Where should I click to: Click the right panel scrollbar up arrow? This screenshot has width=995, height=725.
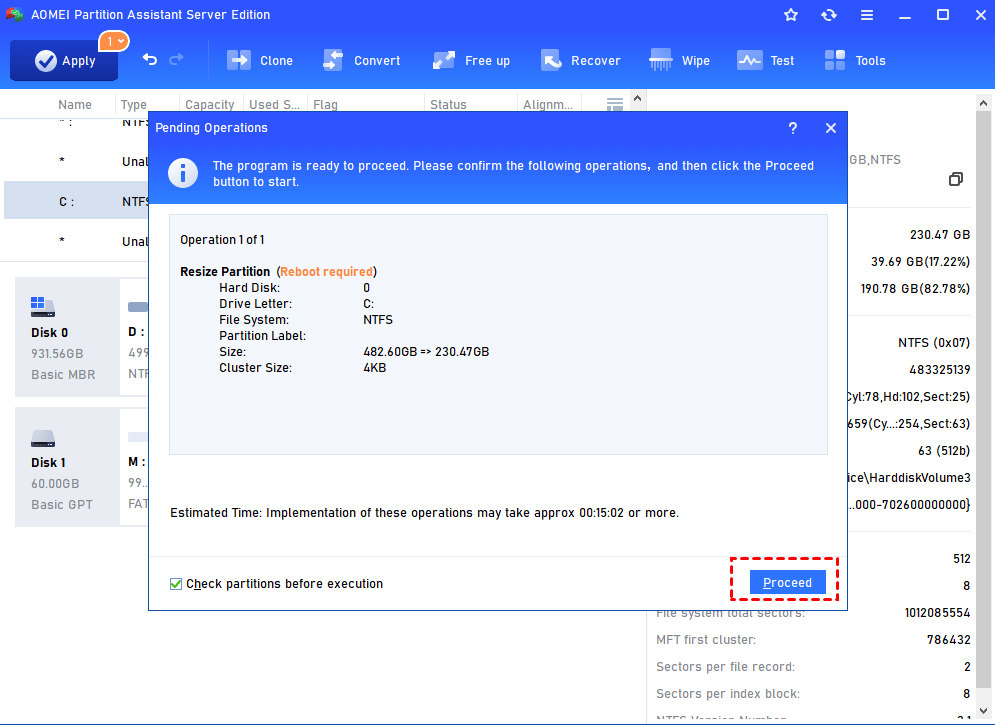(984, 103)
